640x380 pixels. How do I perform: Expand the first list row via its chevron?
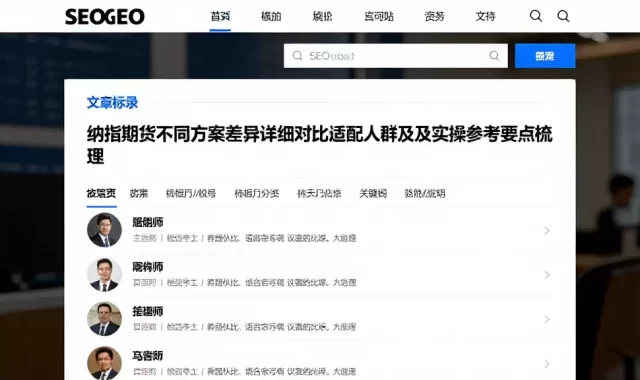tap(547, 231)
